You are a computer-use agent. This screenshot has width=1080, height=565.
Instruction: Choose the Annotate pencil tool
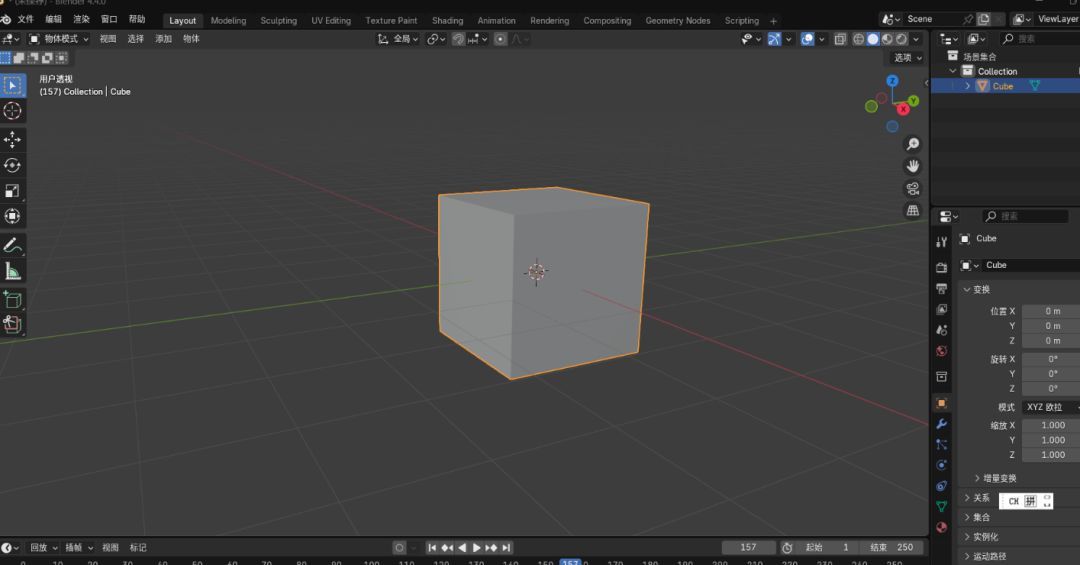click(13, 245)
